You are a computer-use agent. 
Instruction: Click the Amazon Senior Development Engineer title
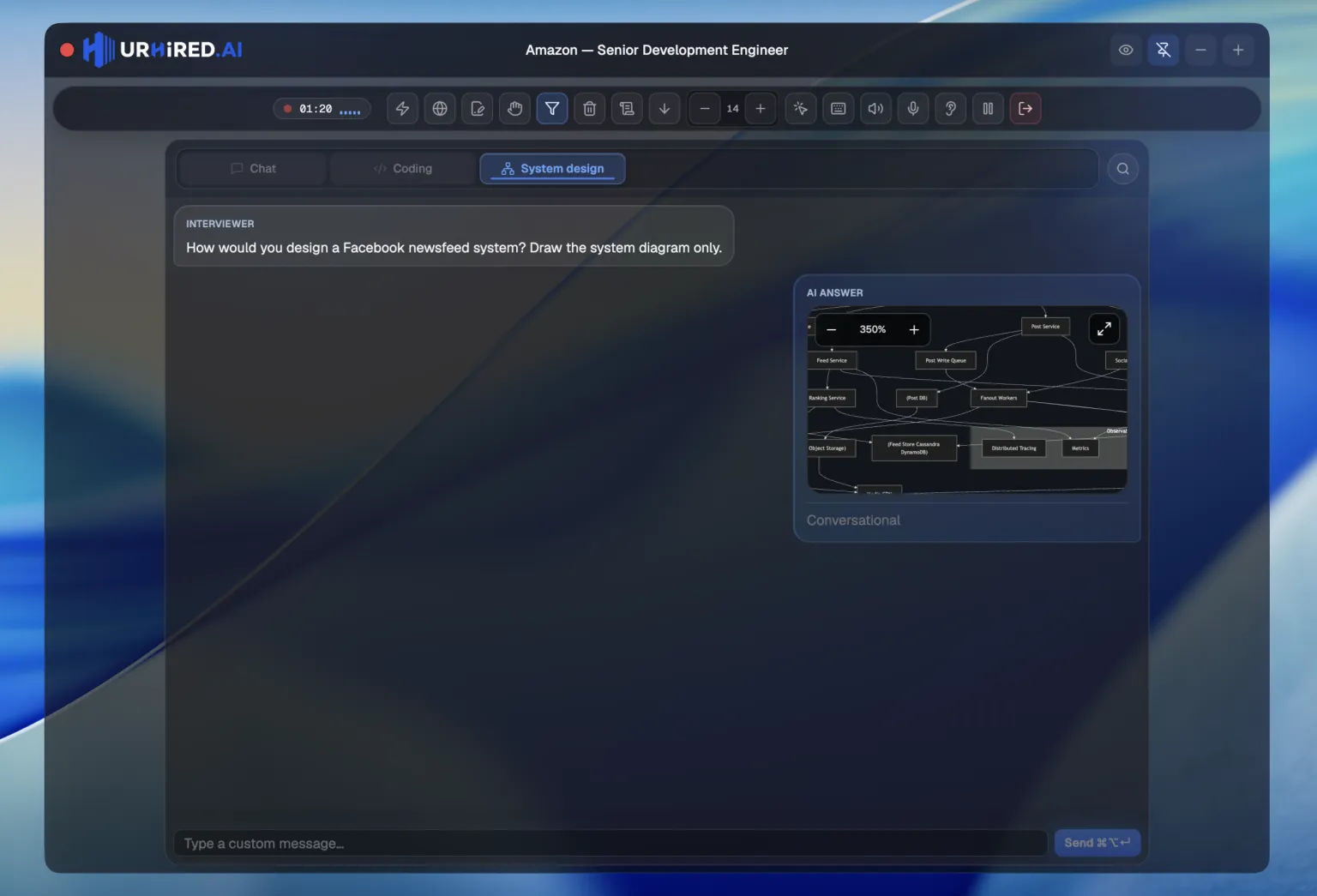[x=657, y=50]
